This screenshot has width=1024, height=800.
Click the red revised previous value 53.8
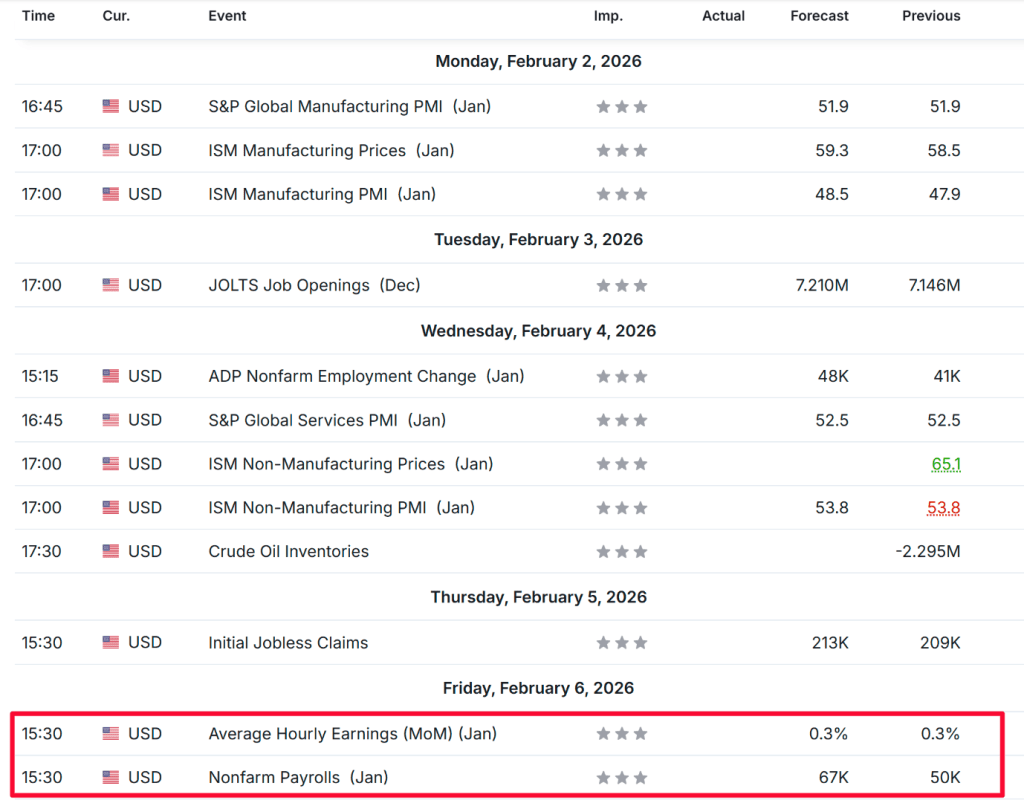pos(943,508)
